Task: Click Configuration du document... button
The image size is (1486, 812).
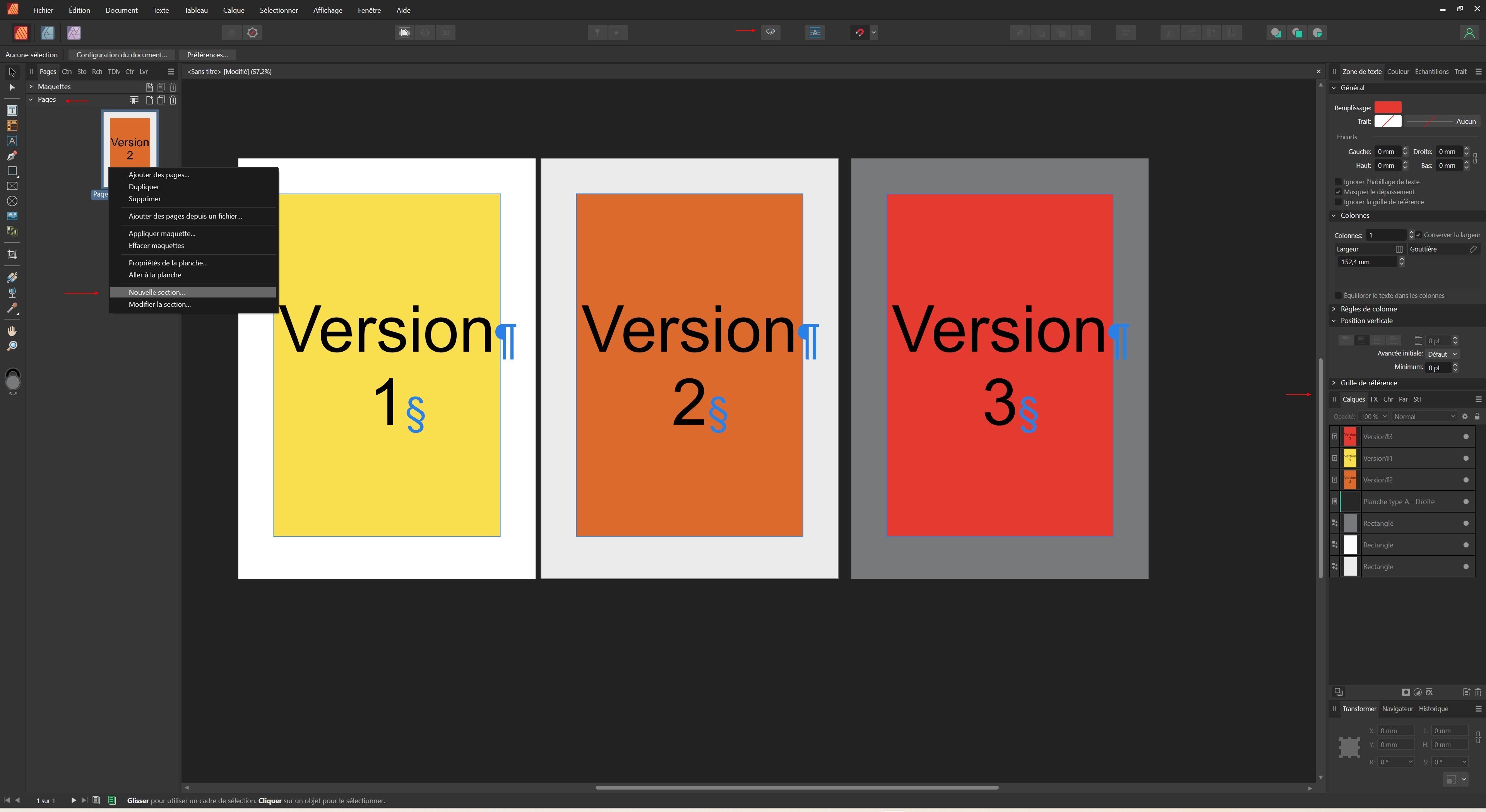Action: [121, 55]
